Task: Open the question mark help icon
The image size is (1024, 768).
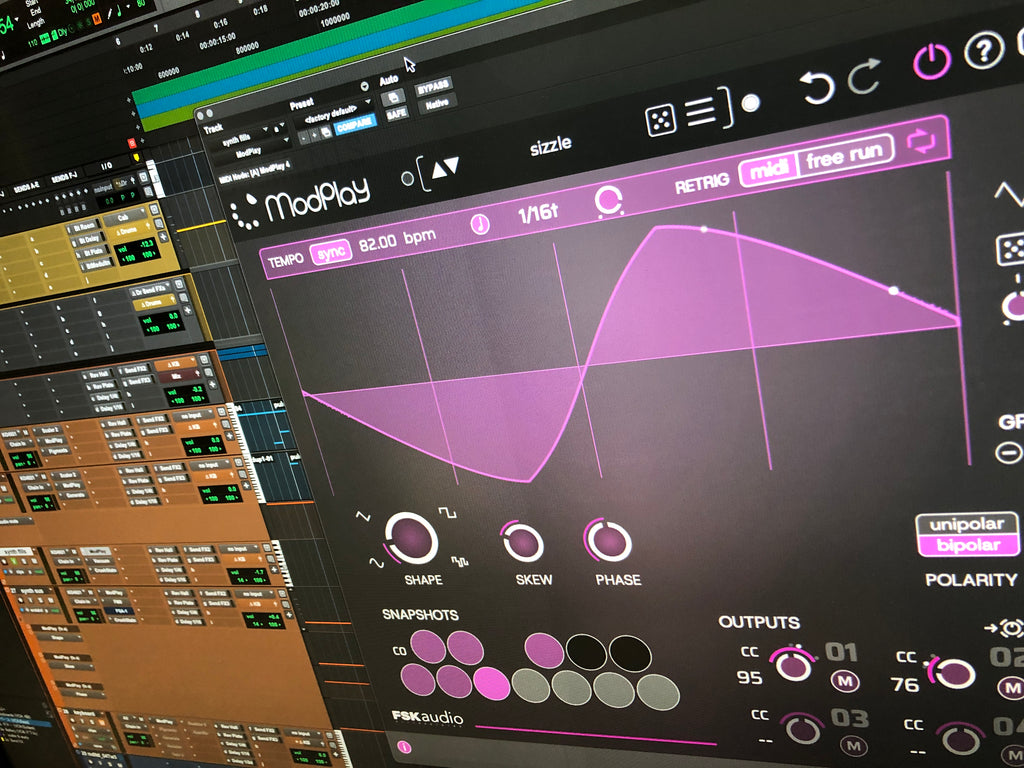Action: [x=984, y=51]
